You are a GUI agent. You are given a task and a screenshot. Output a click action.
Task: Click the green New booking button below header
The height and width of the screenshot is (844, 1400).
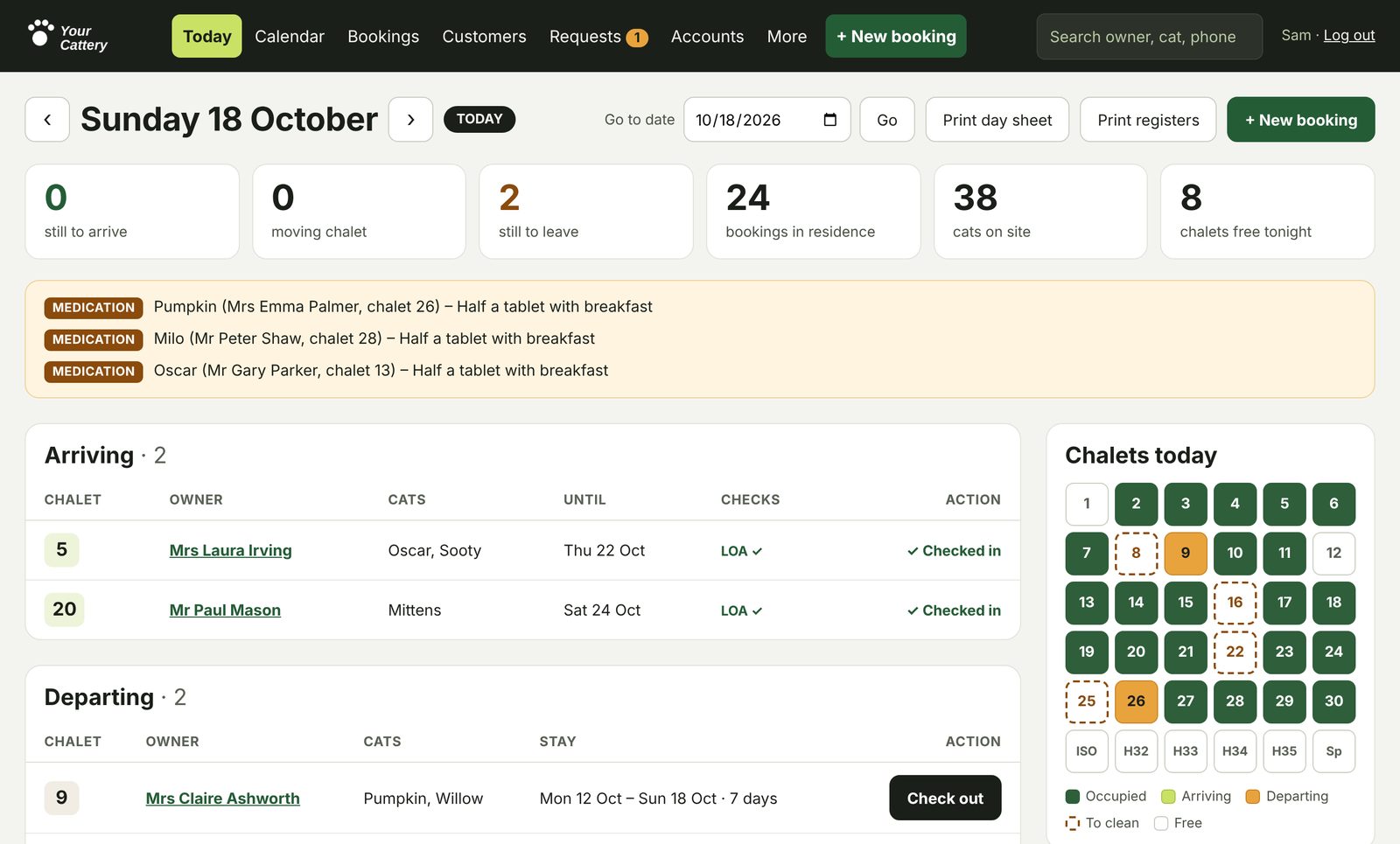coord(1300,120)
